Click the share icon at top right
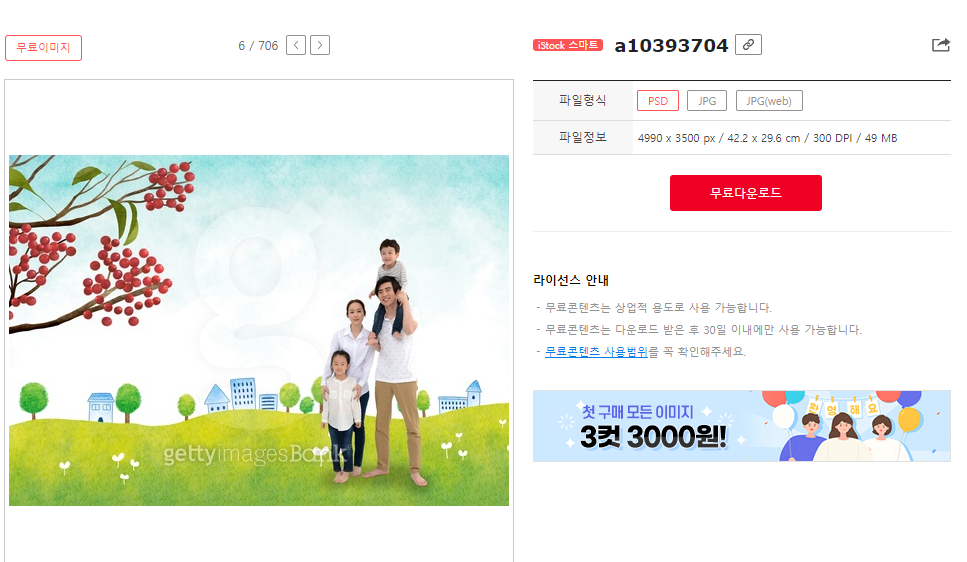This screenshot has width=967, height=562. point(940,44)
